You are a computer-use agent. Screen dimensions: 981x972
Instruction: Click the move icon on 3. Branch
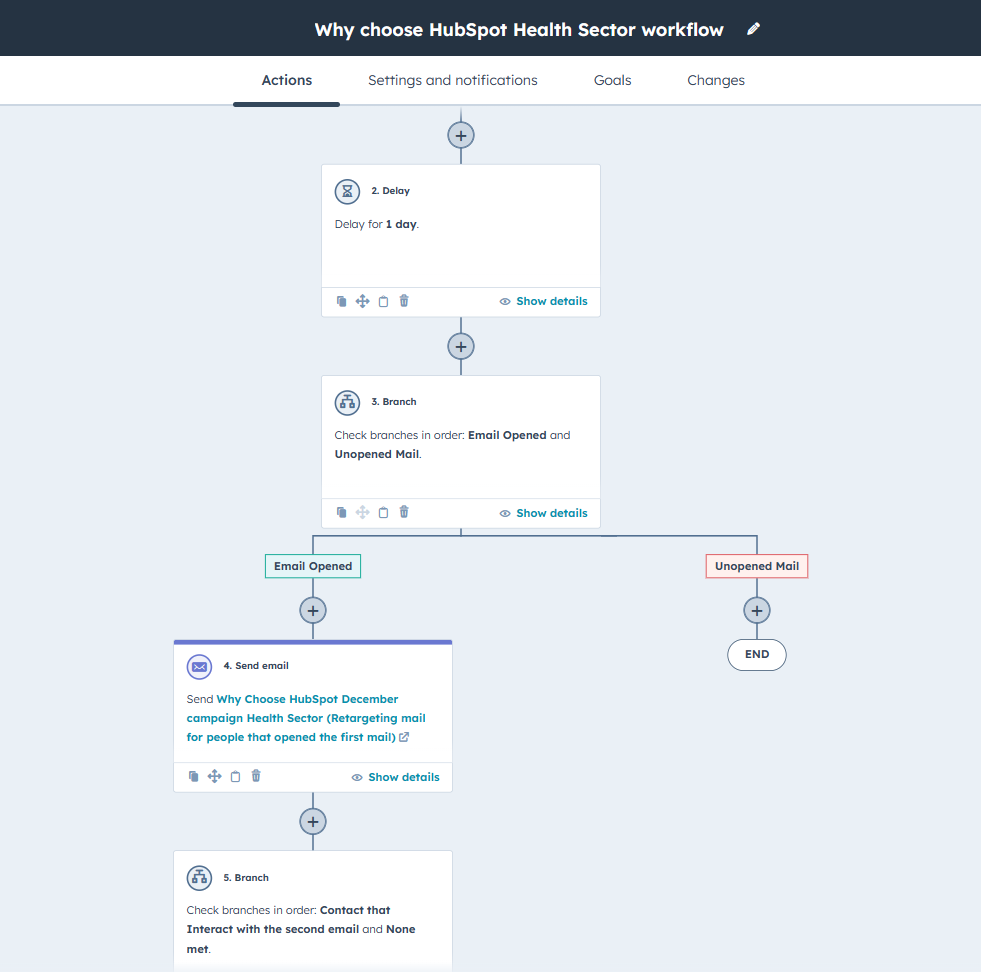click(362, 512)
